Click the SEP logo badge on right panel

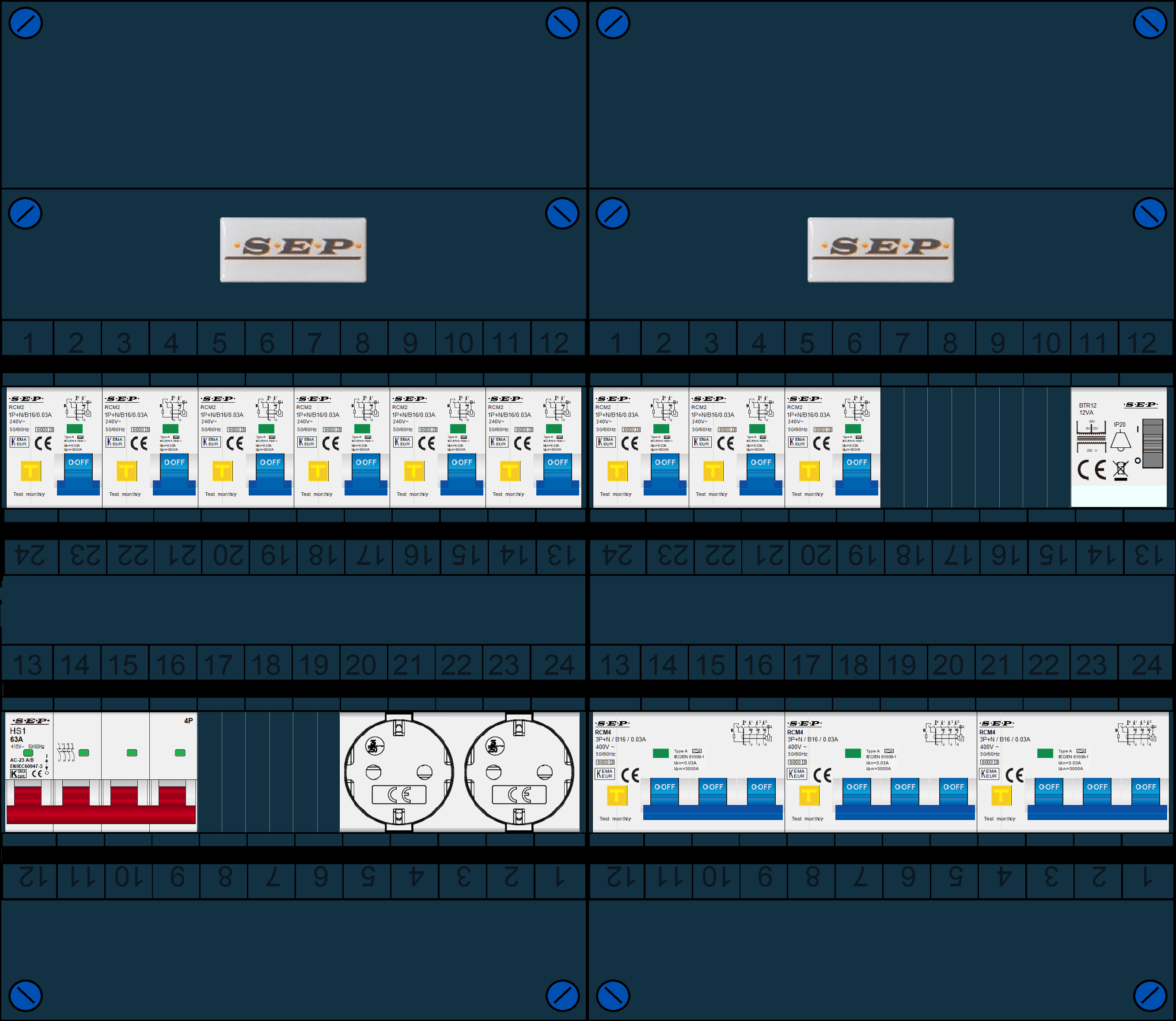tap(880, 250)
